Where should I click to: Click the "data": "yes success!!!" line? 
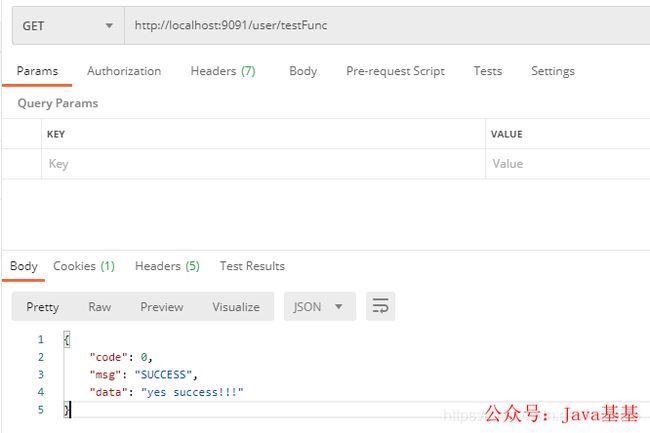coord(167,392)
